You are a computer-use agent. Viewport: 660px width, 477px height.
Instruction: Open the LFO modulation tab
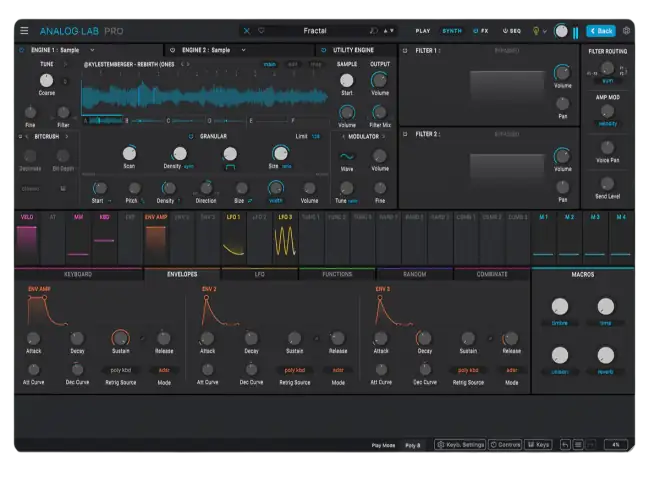pyautogui.click(x=259, y=274)
